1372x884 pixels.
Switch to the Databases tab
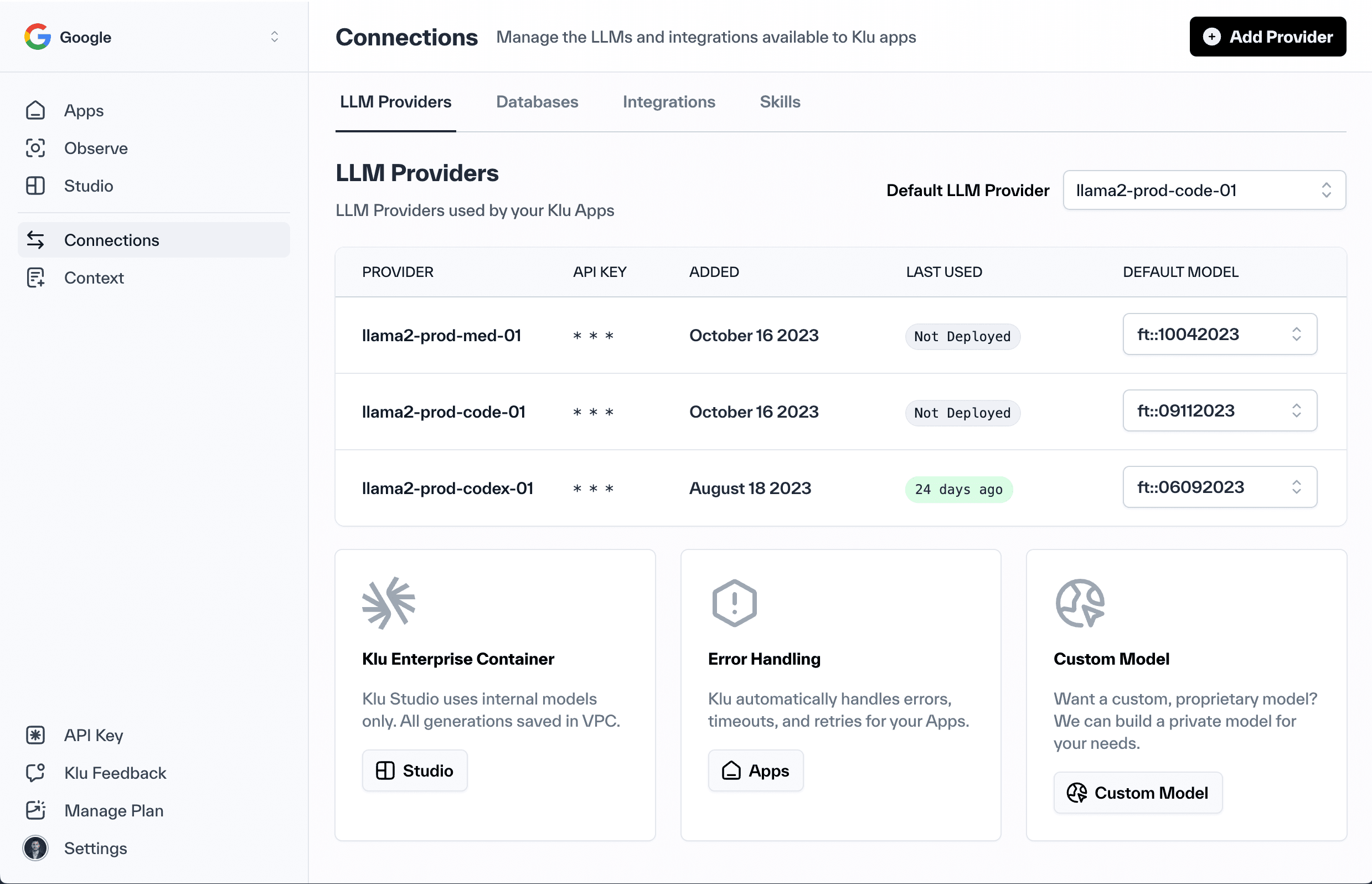pyautogui.click(x=537, y=102)
